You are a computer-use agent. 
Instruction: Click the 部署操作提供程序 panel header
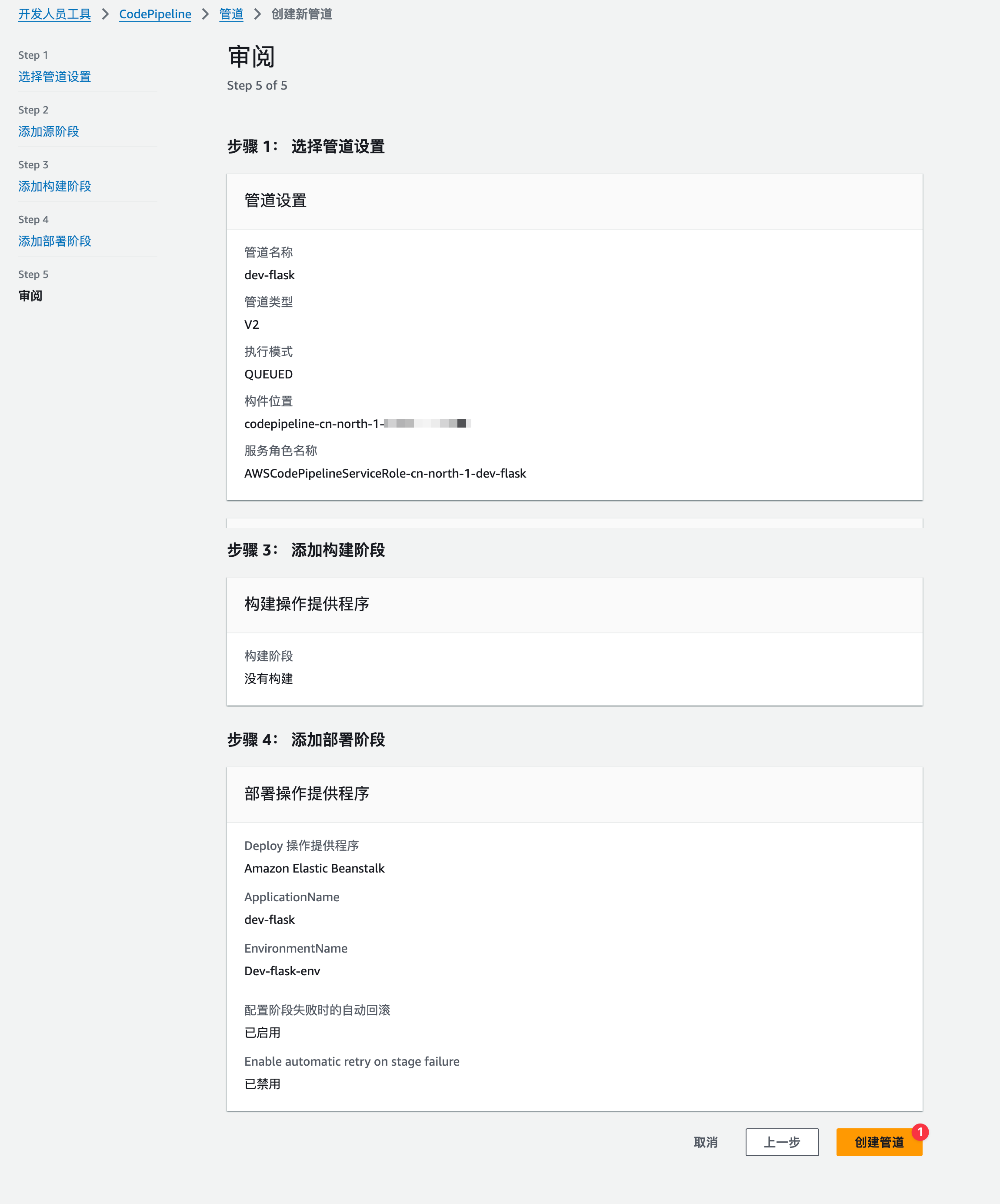point(307,794)
